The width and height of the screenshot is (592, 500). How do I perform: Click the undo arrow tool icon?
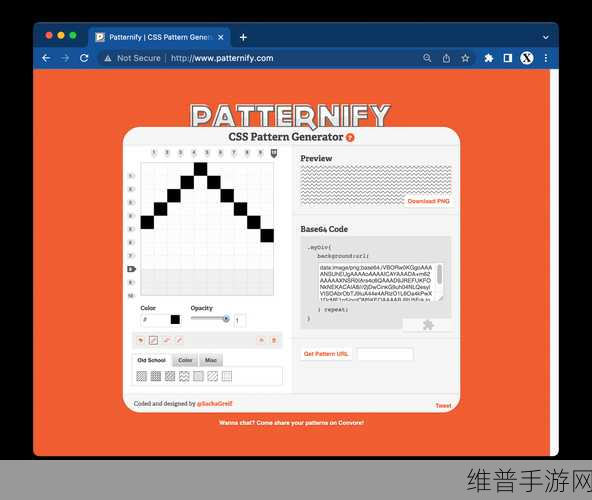(140, 340)
